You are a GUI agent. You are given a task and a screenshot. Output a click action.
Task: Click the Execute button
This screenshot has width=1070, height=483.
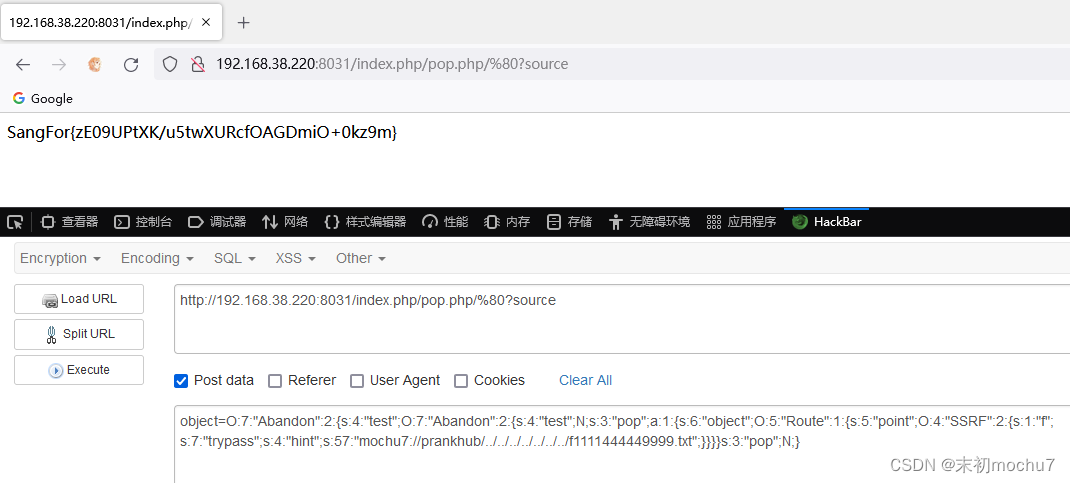point(79,370)
